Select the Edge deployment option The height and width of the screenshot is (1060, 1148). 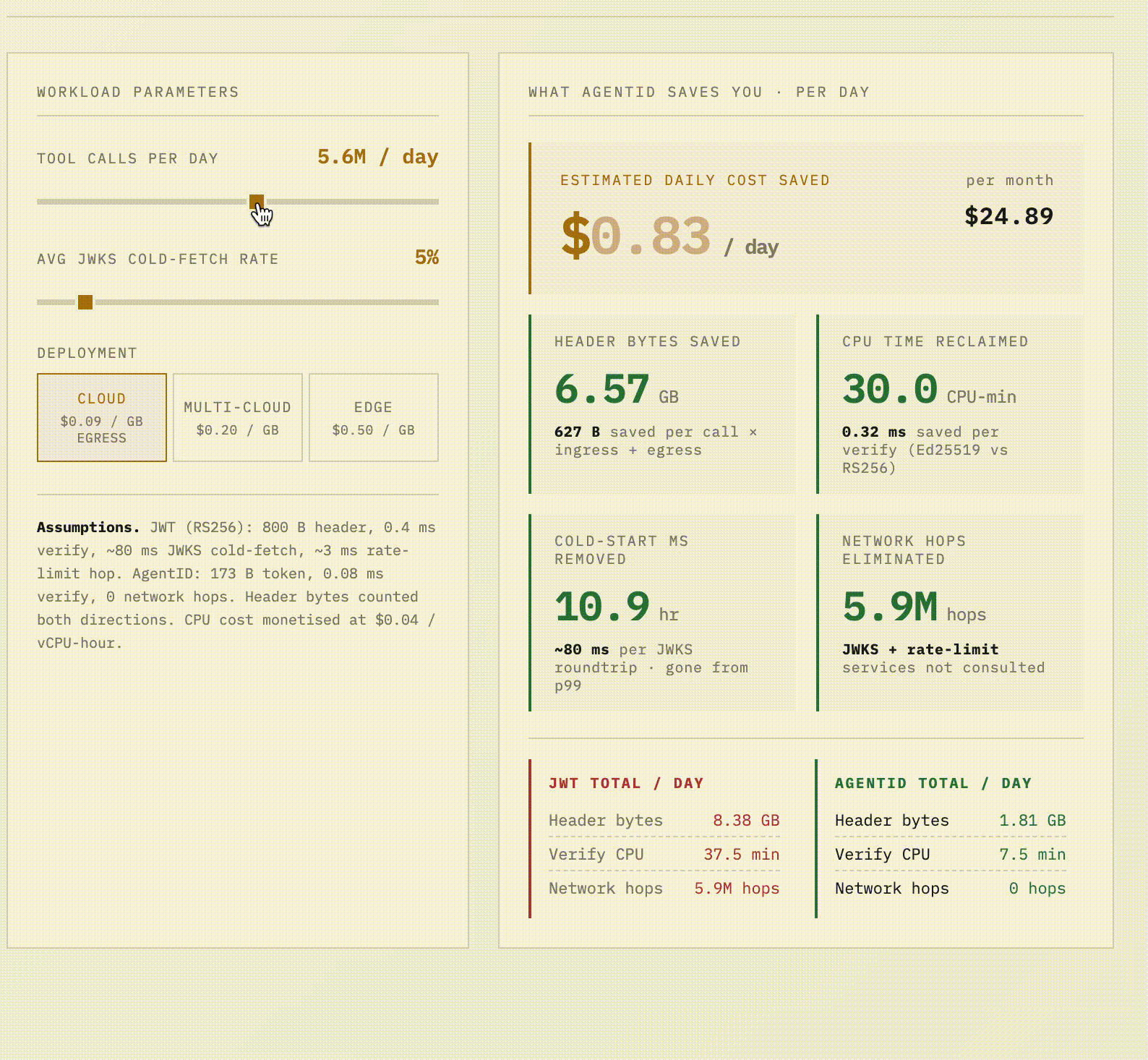click(374, 417)
